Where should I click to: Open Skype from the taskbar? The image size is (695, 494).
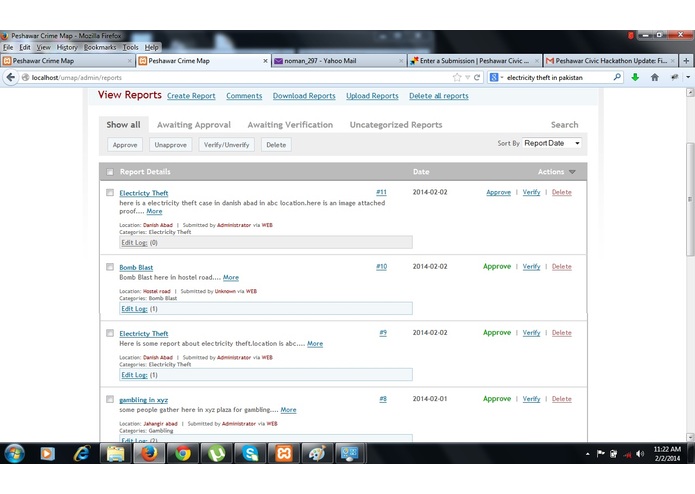point(250,453)
